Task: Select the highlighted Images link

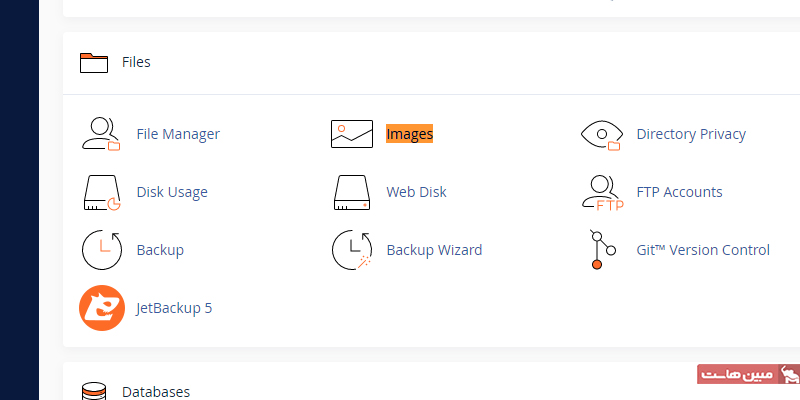Action: (409, 134)
